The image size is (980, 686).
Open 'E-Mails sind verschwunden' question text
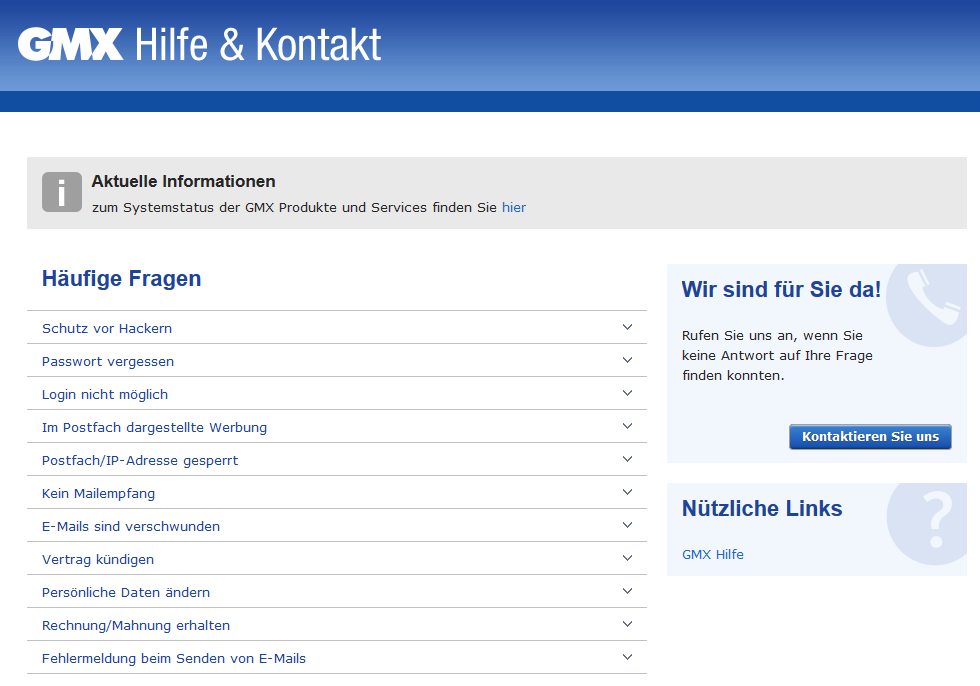131,527
